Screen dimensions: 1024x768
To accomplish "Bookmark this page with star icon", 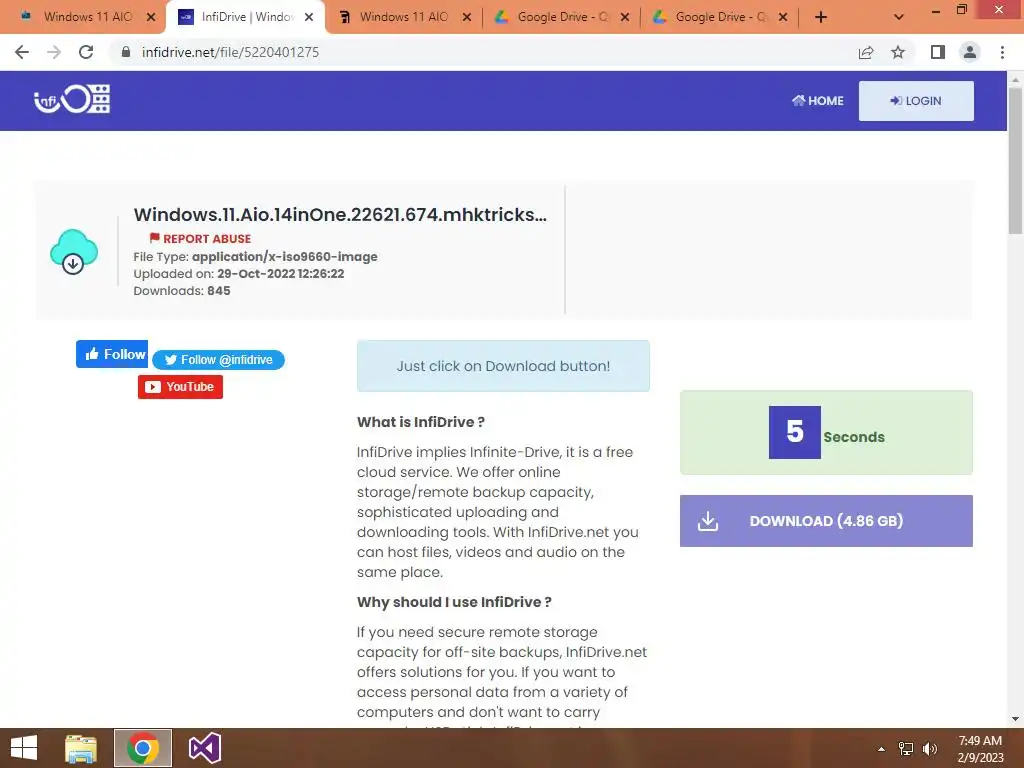I will click(898, 52).
